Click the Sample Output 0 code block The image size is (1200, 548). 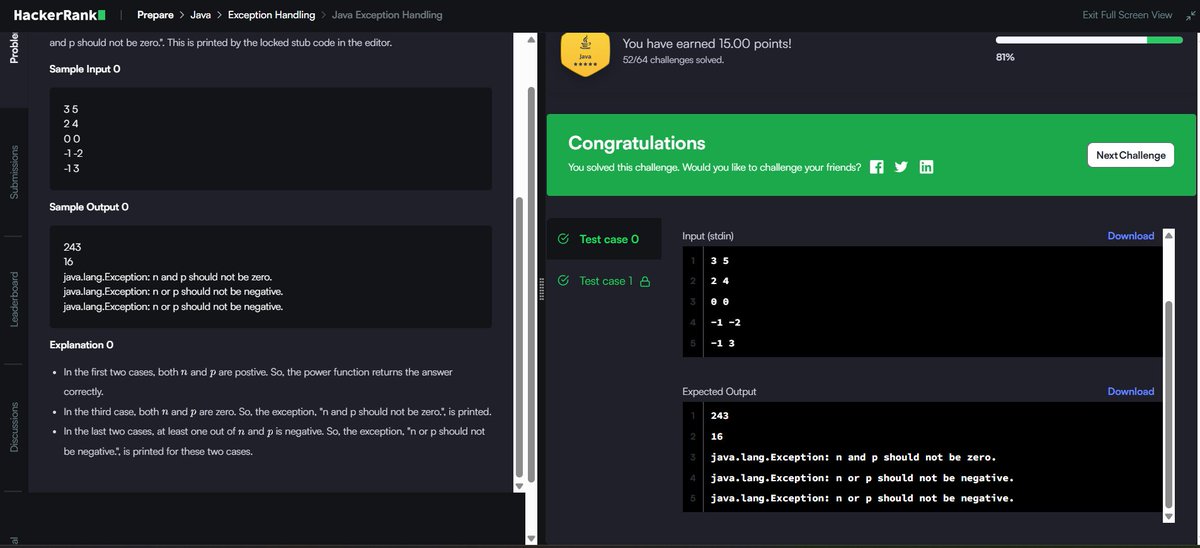[x=270, y=276]
